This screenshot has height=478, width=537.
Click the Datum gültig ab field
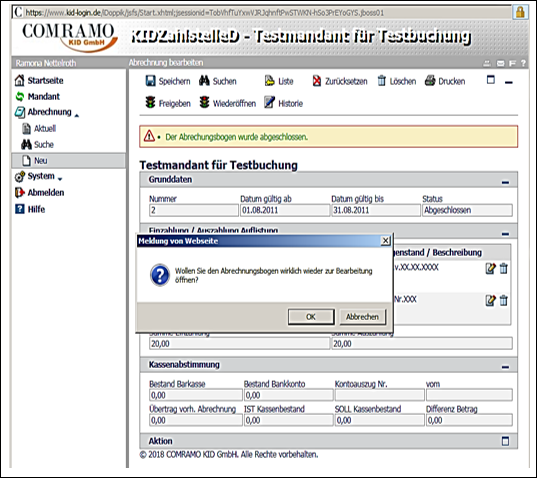[285, 210]
